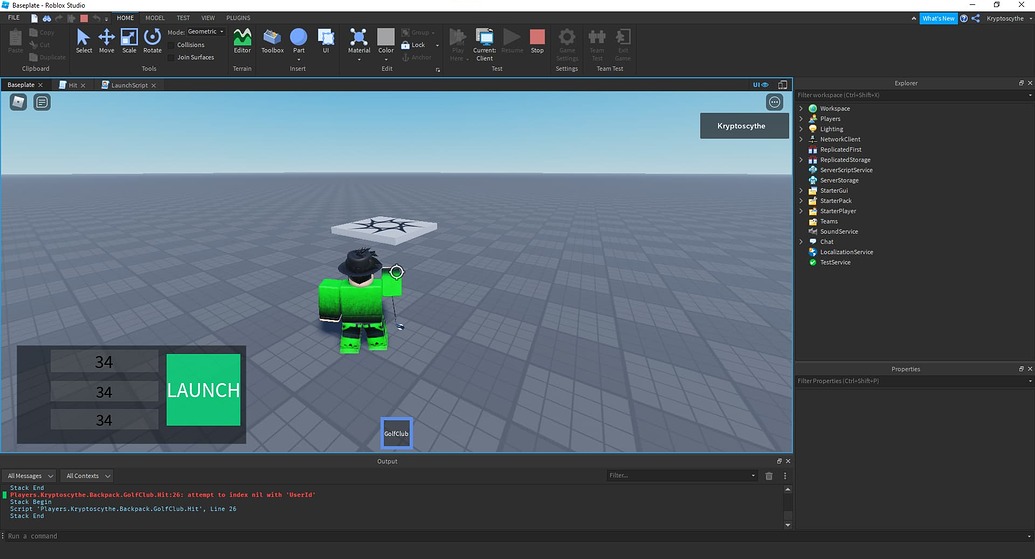Expand the ReplicatedStorage node

[x=801, y=160]
